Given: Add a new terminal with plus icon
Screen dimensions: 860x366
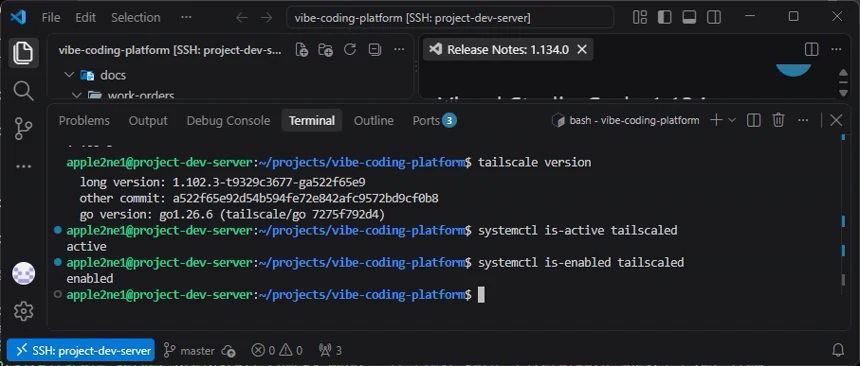Looking at the screenshot, I should tap(716, 120).
